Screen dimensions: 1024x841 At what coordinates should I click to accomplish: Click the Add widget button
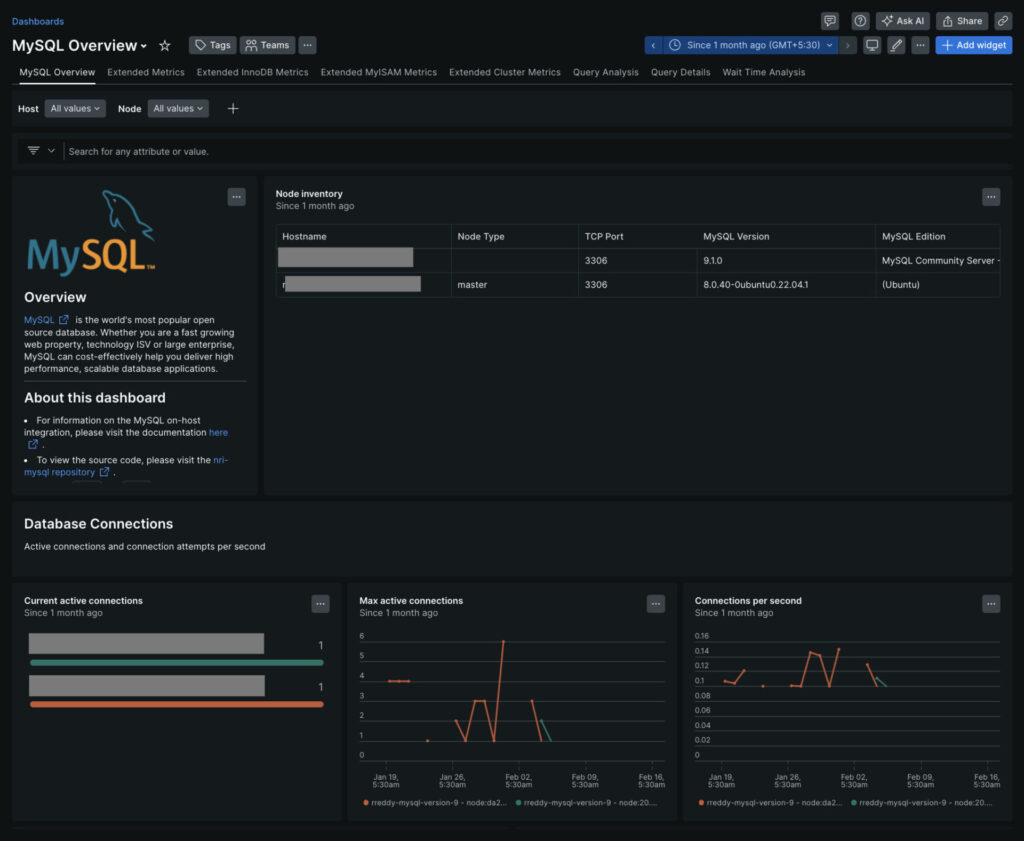click(973, 45)
